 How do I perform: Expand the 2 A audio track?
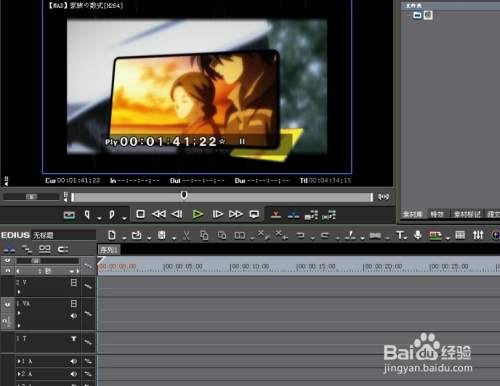point(20,374)
